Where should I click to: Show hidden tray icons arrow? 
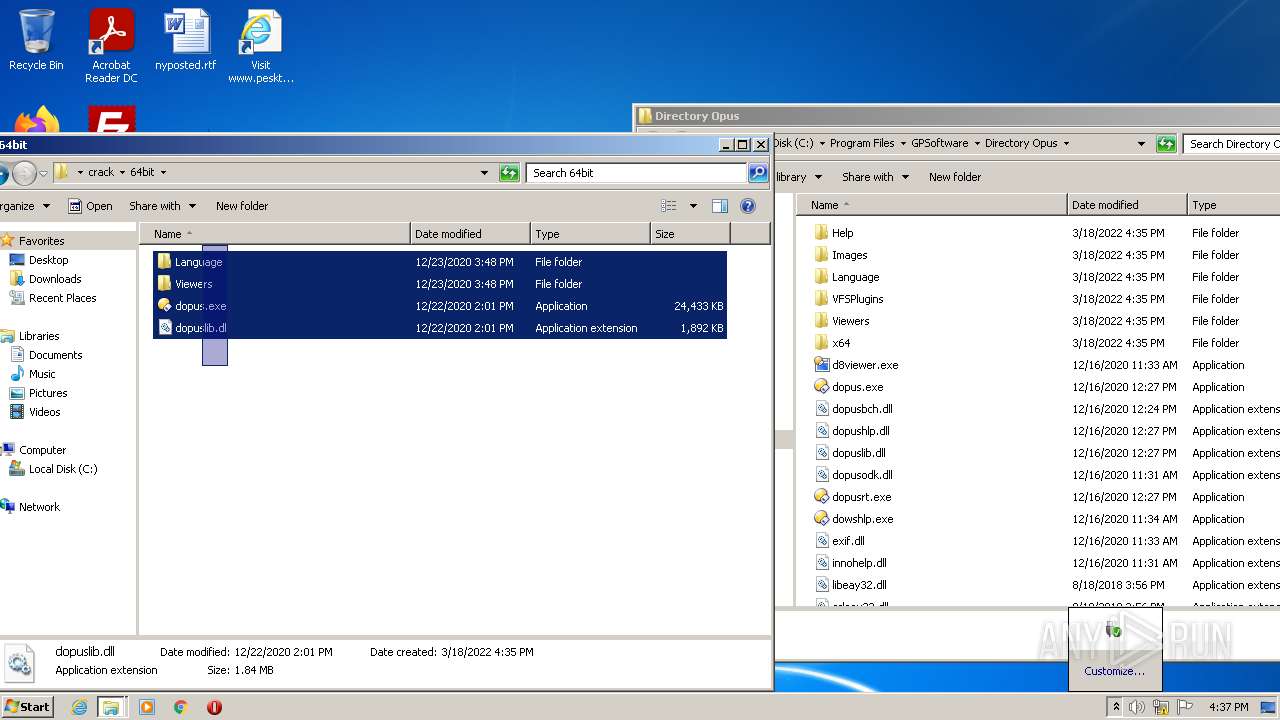(x=1116, y=707)
